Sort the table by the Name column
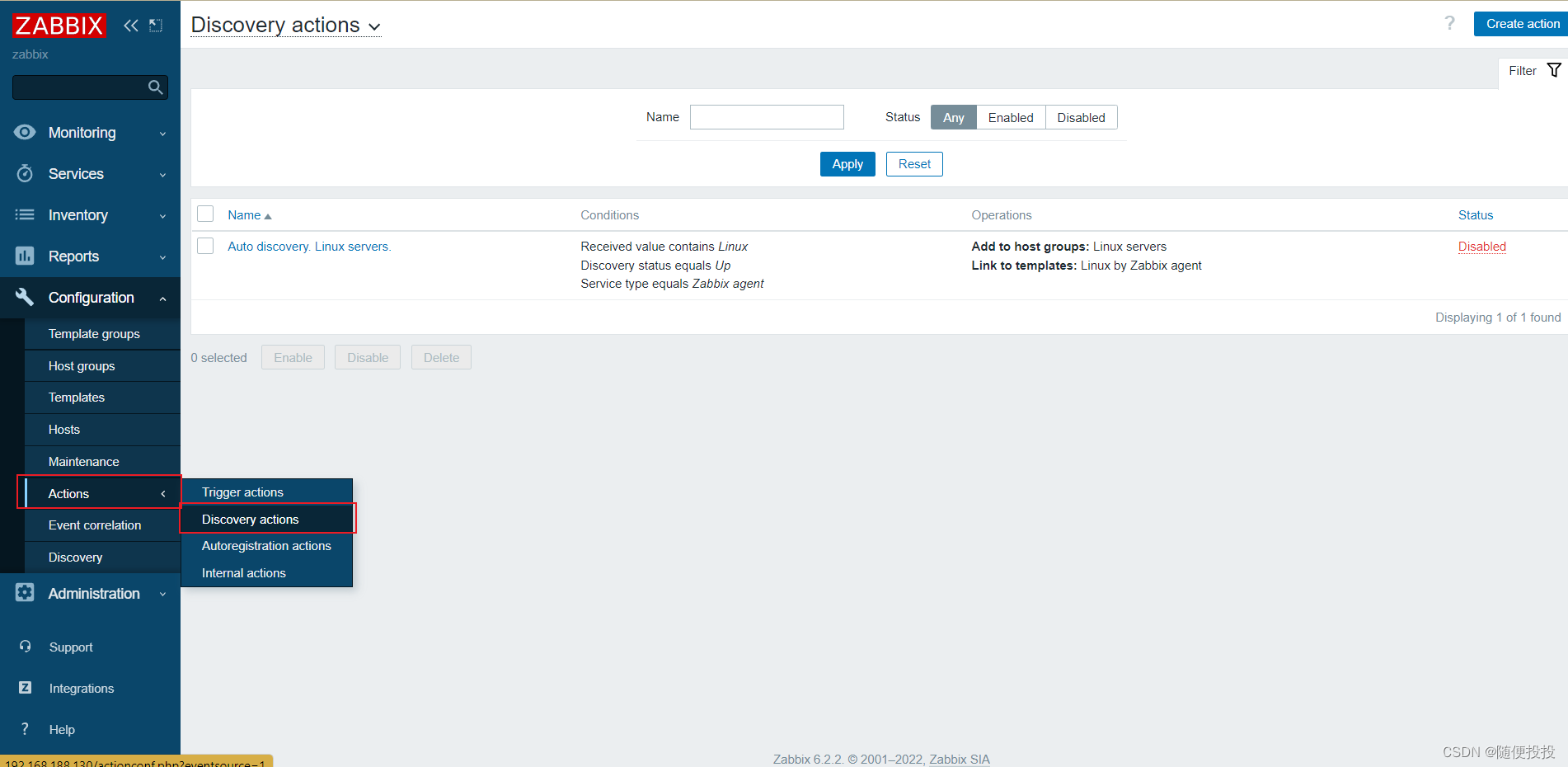The image size is (1568, 767). 249,215
